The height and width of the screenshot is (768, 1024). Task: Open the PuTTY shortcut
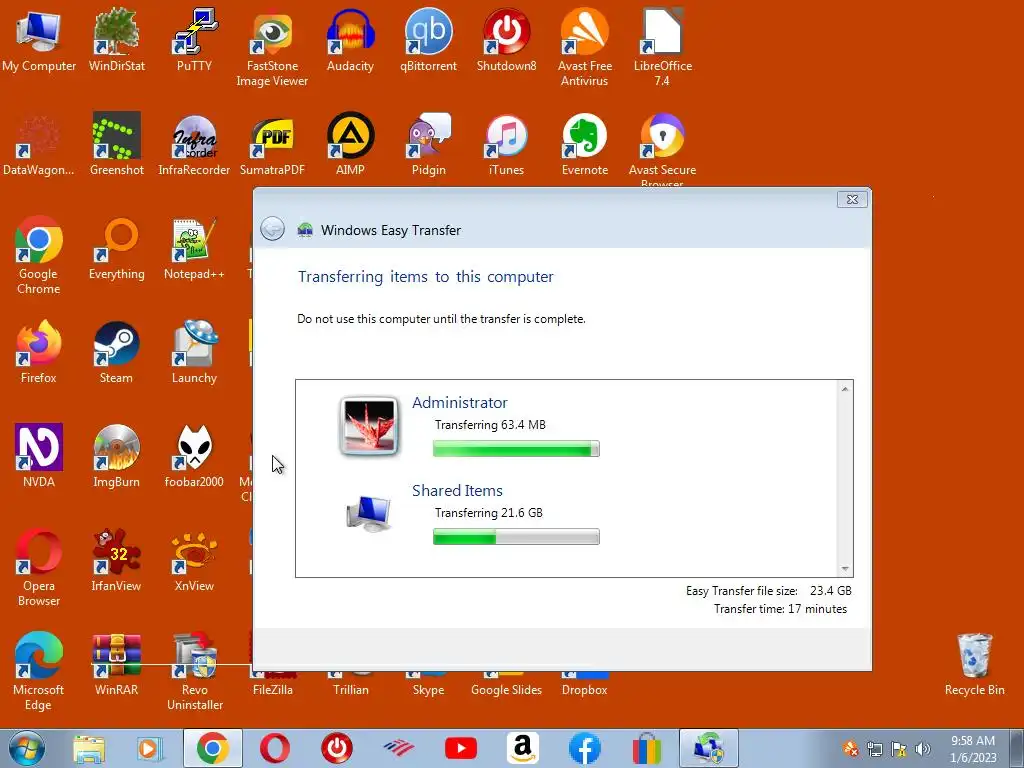pos(194,39)
